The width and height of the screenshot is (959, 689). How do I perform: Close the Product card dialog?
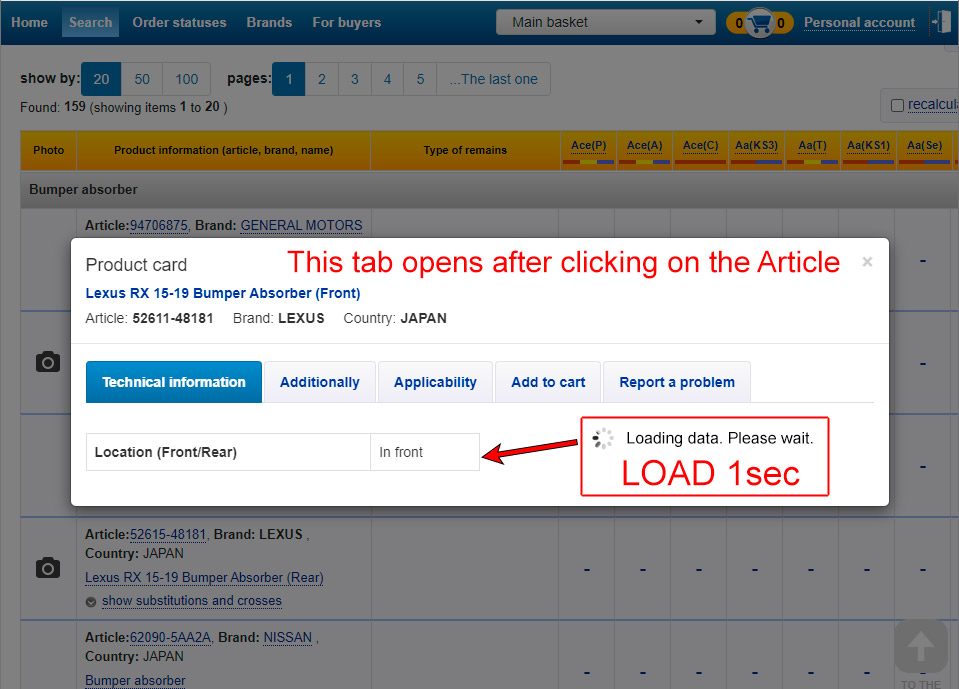(x=867, y=262)
